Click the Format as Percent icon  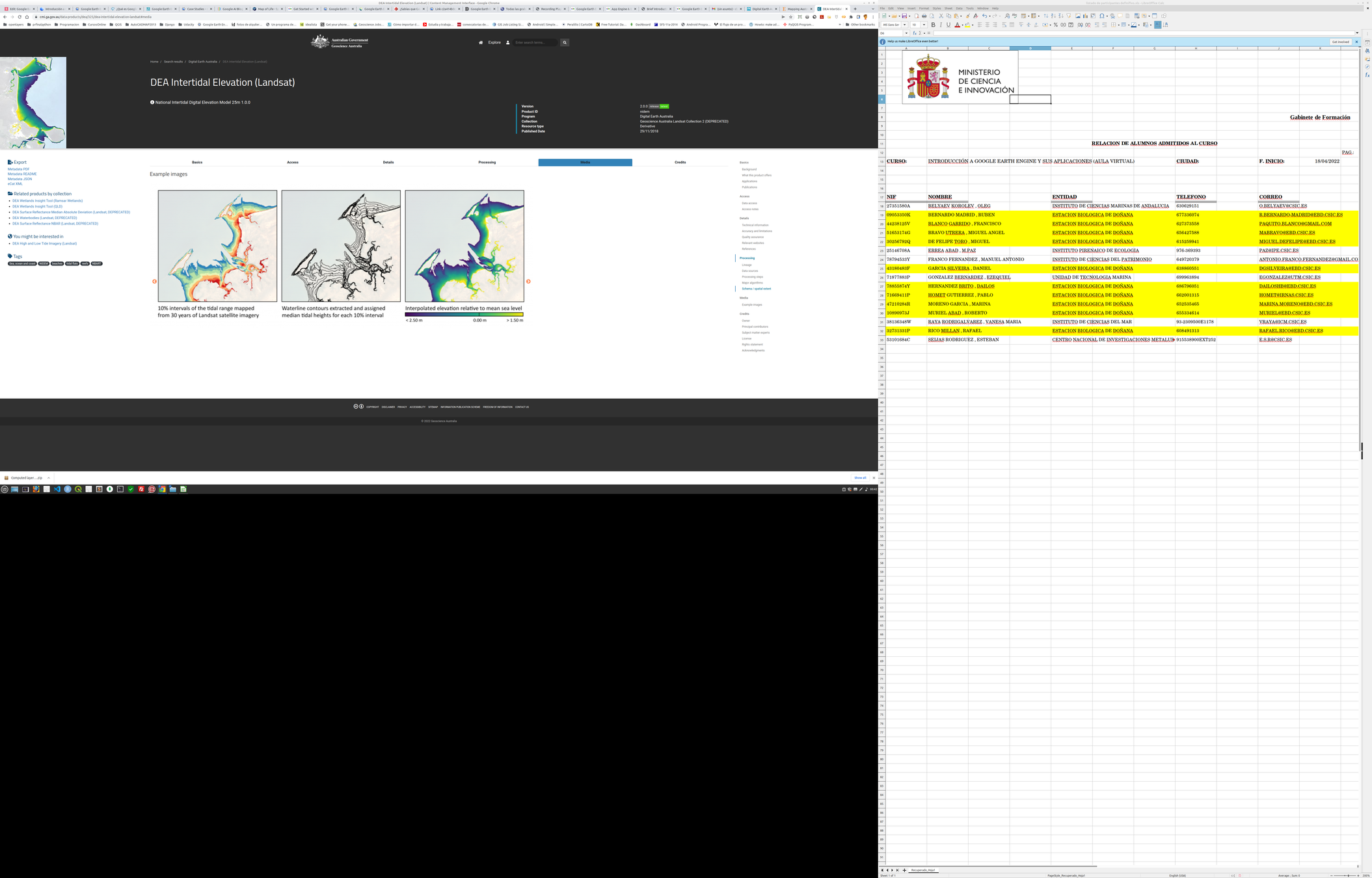pyautogui.click(x=1055, y=25)
